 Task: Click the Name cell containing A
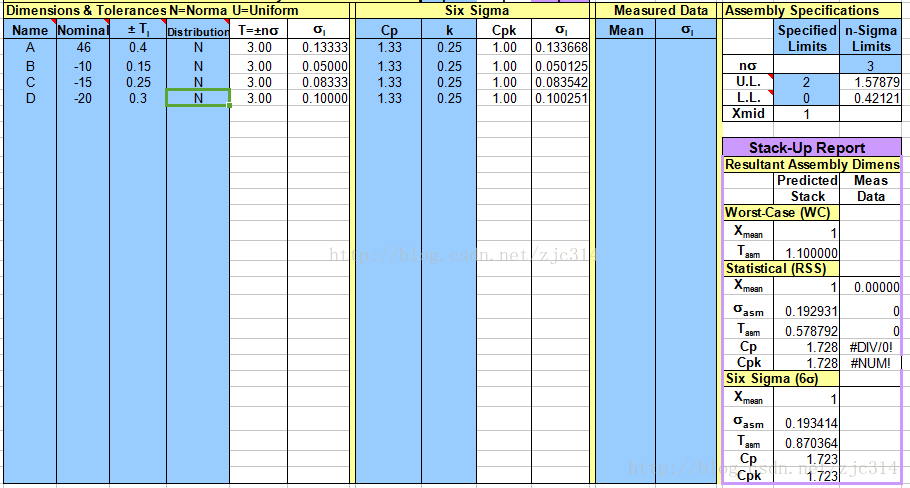point(30,48)
